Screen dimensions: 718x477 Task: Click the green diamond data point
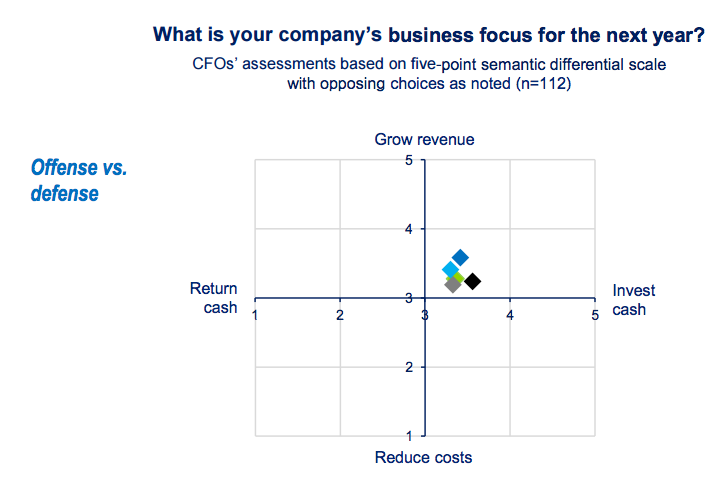[x=459, y=276]
